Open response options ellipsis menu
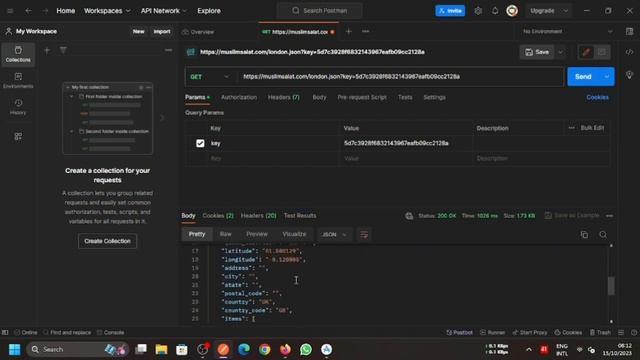The width and height of the screenshot is (640, 360). pos(609,216)
